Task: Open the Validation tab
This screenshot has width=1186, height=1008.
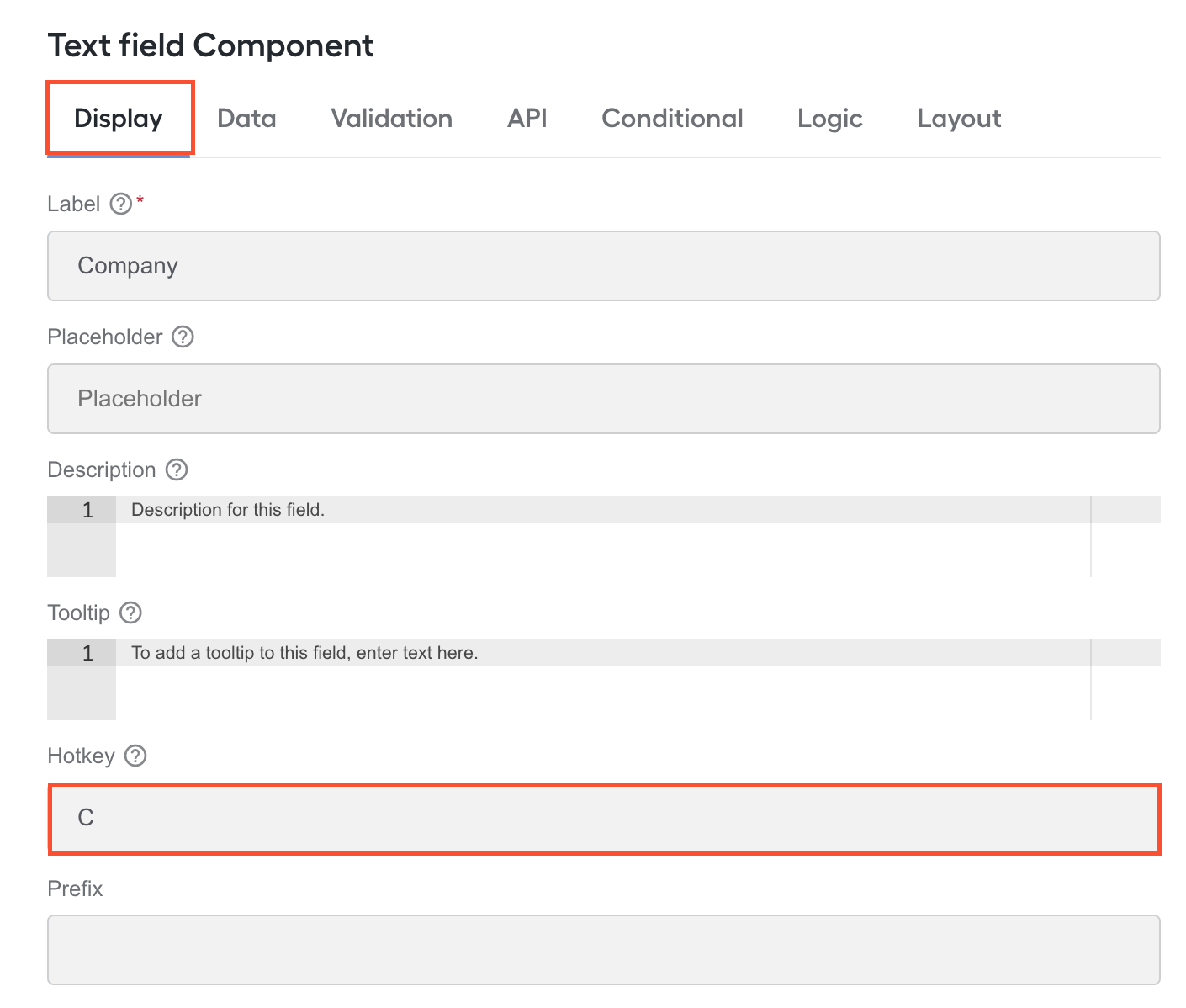Action: pos(392,119)
